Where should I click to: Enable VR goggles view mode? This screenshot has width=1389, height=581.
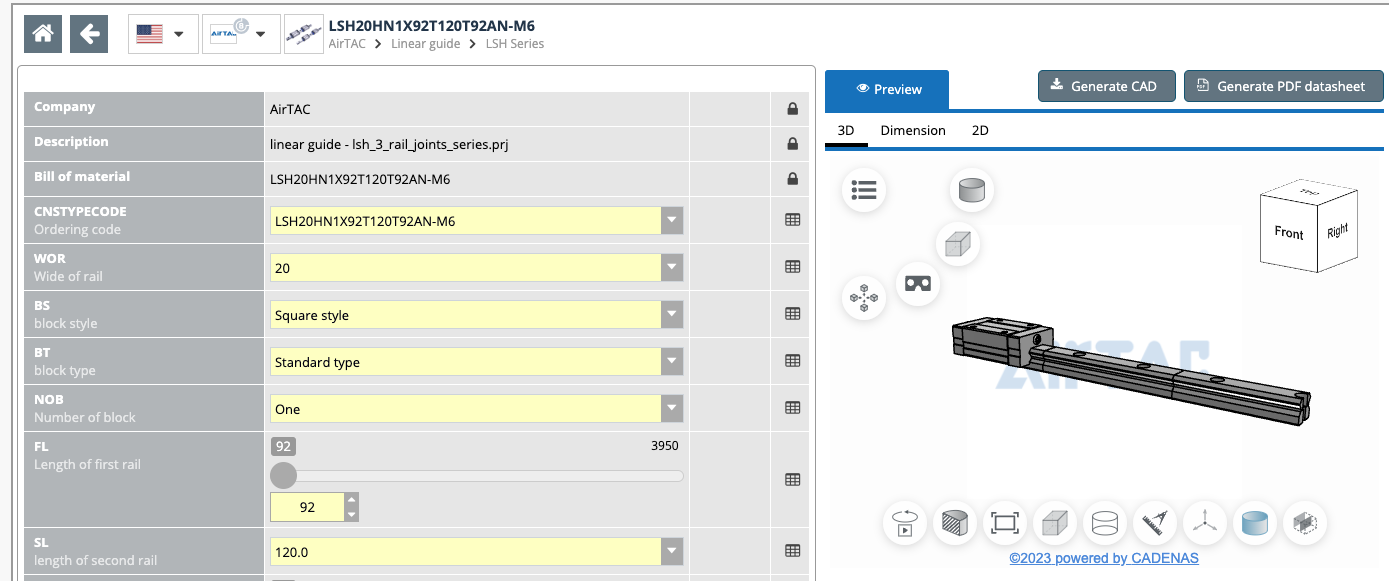[x=918, y=283]
